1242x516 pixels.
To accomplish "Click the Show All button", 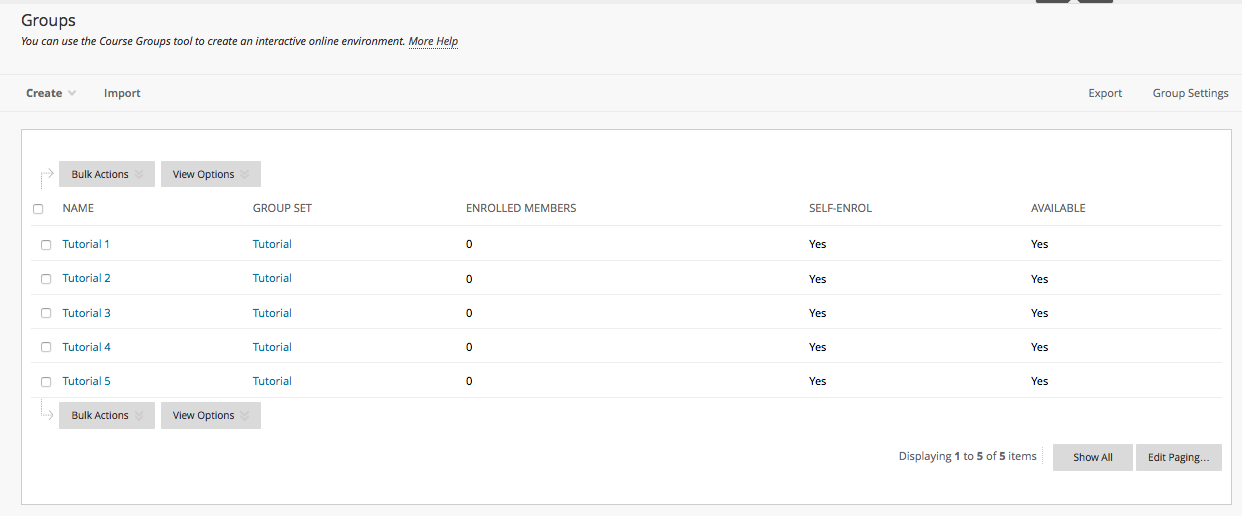I will click(x=1093, y=457).
